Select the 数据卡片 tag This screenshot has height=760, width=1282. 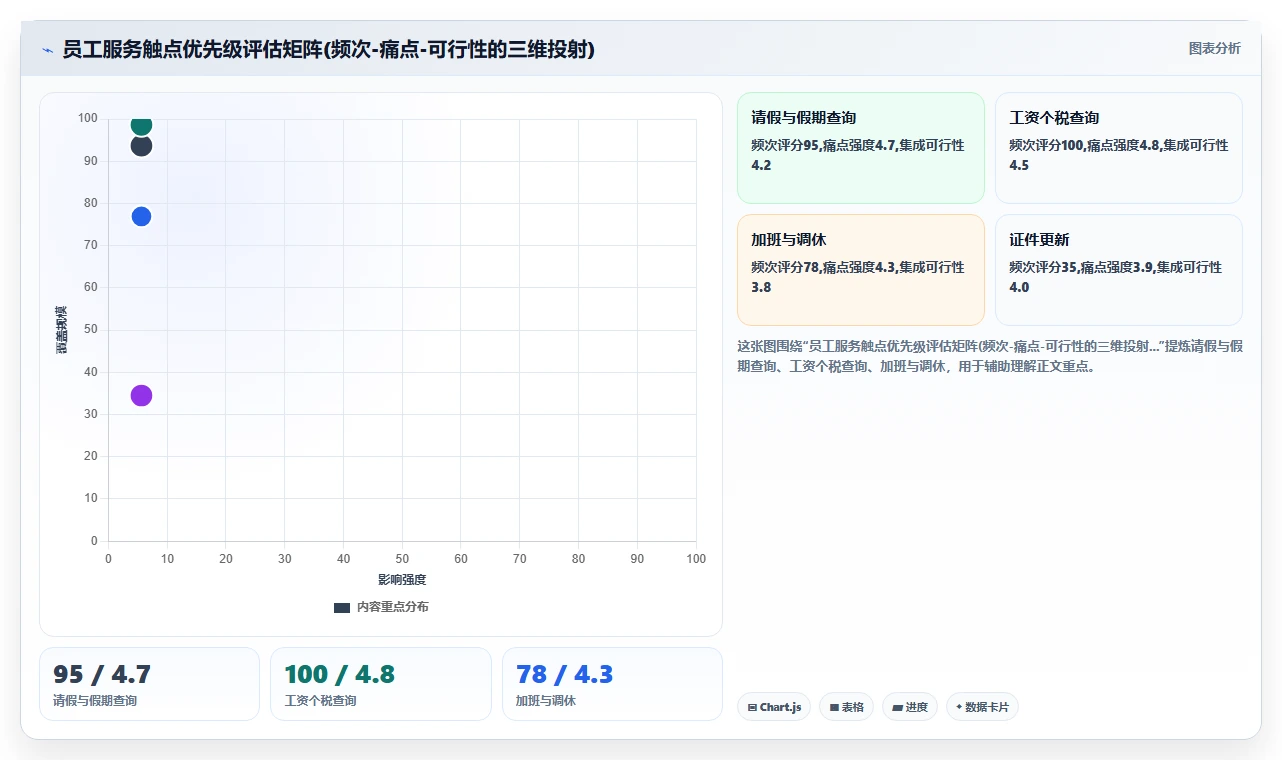[982, 707]
